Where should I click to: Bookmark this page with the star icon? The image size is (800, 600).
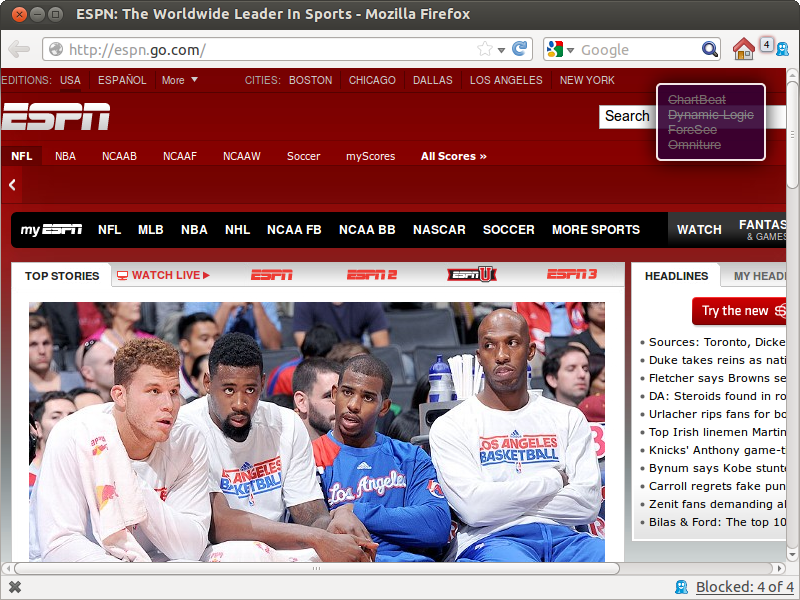pos(485,49)
